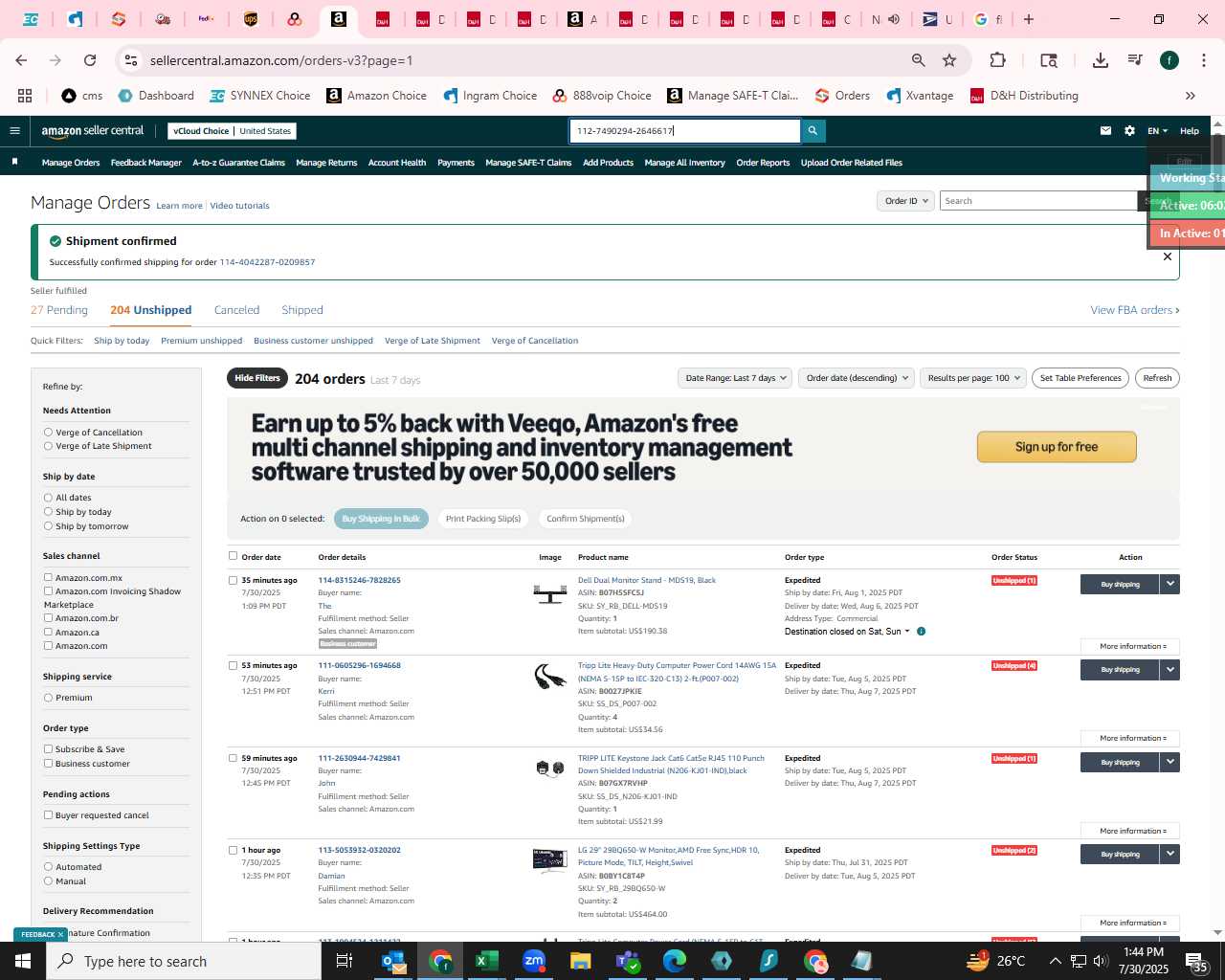The width and height of the screenshot is (1225, 980).
Task: Open Microsoft Edge from the taskbar
Action: [x=675, y=961]
